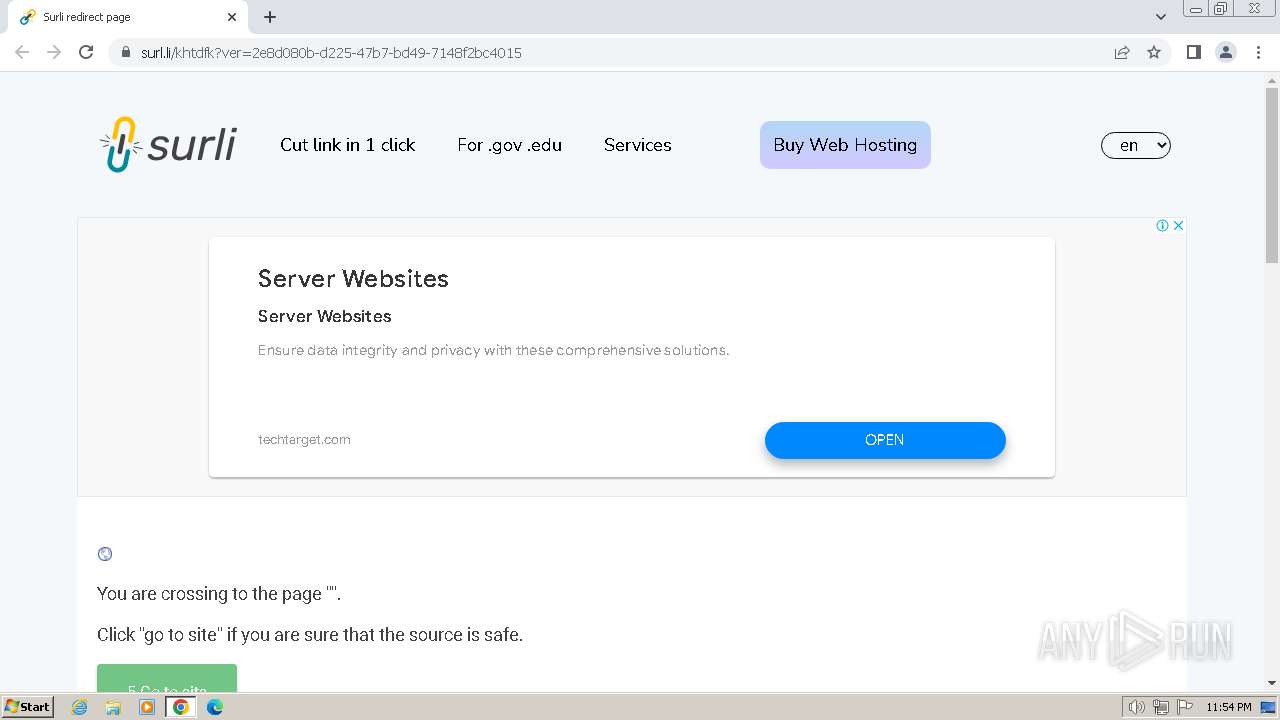The image size is (1280, 720).
Task: Click the browser forward arrow
Action: [x=54, y=52]
